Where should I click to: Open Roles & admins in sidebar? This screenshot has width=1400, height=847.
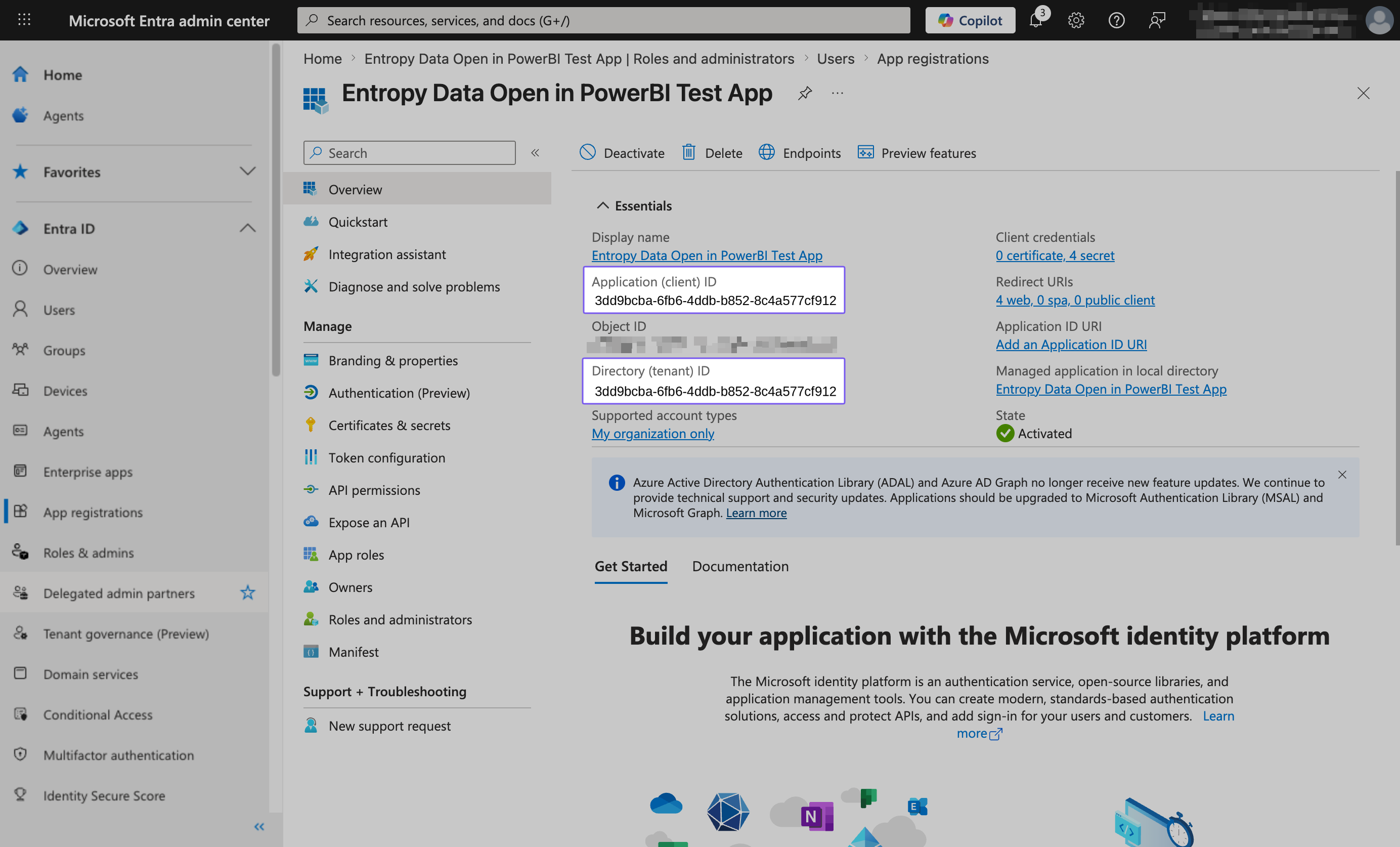(x=89, y=552)
